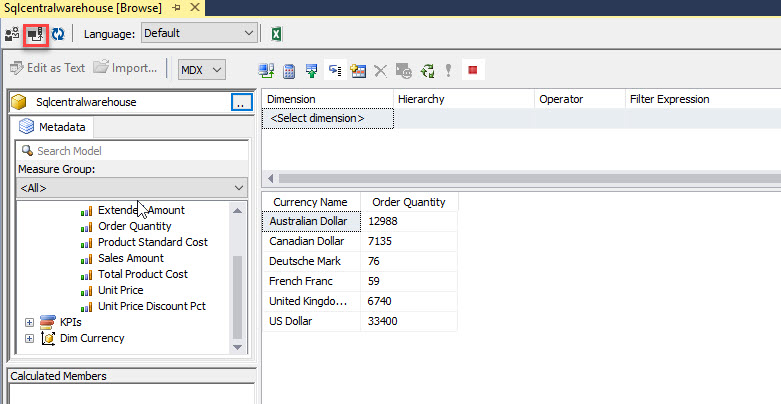The image size is (781, 404).
Task: Select the Order Quantity measure
Action: point(134,226)
